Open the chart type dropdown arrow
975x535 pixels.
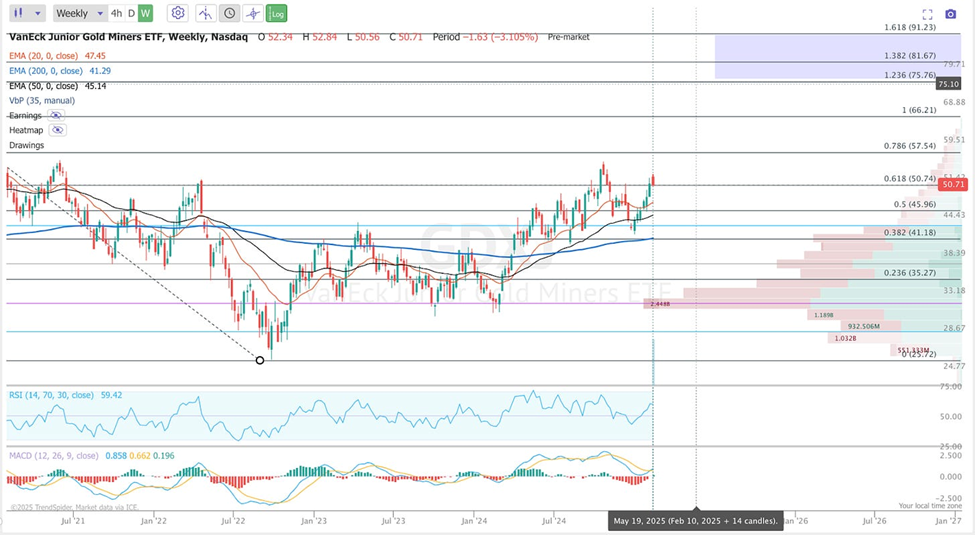[x=38, y=13]
